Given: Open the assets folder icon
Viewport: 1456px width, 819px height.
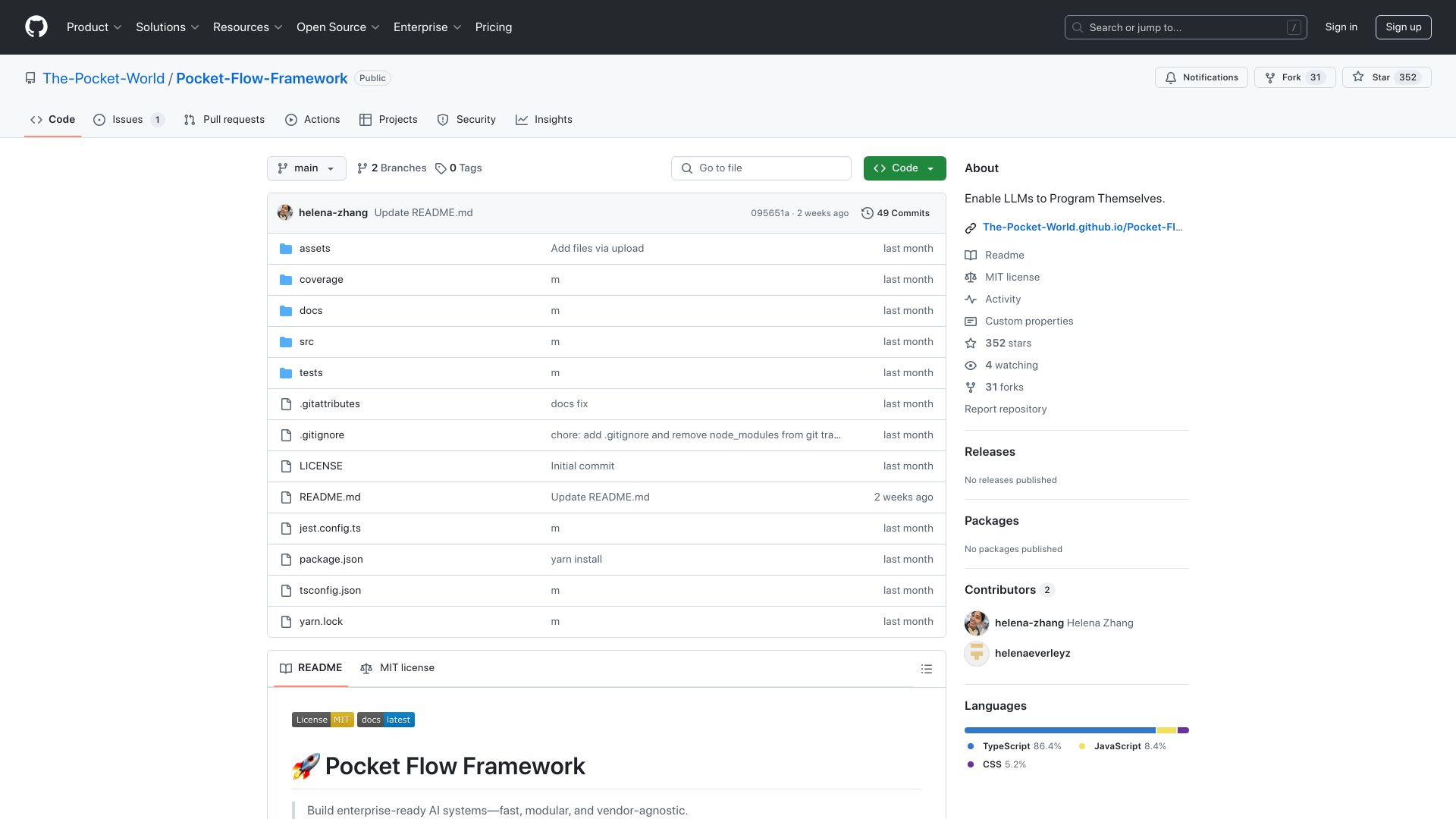Looking at the screenshot, I should click(x=286, y=249).
